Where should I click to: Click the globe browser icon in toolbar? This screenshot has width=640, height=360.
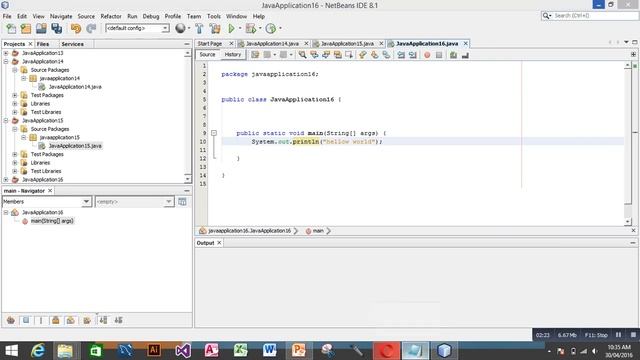tap(180, 28)
